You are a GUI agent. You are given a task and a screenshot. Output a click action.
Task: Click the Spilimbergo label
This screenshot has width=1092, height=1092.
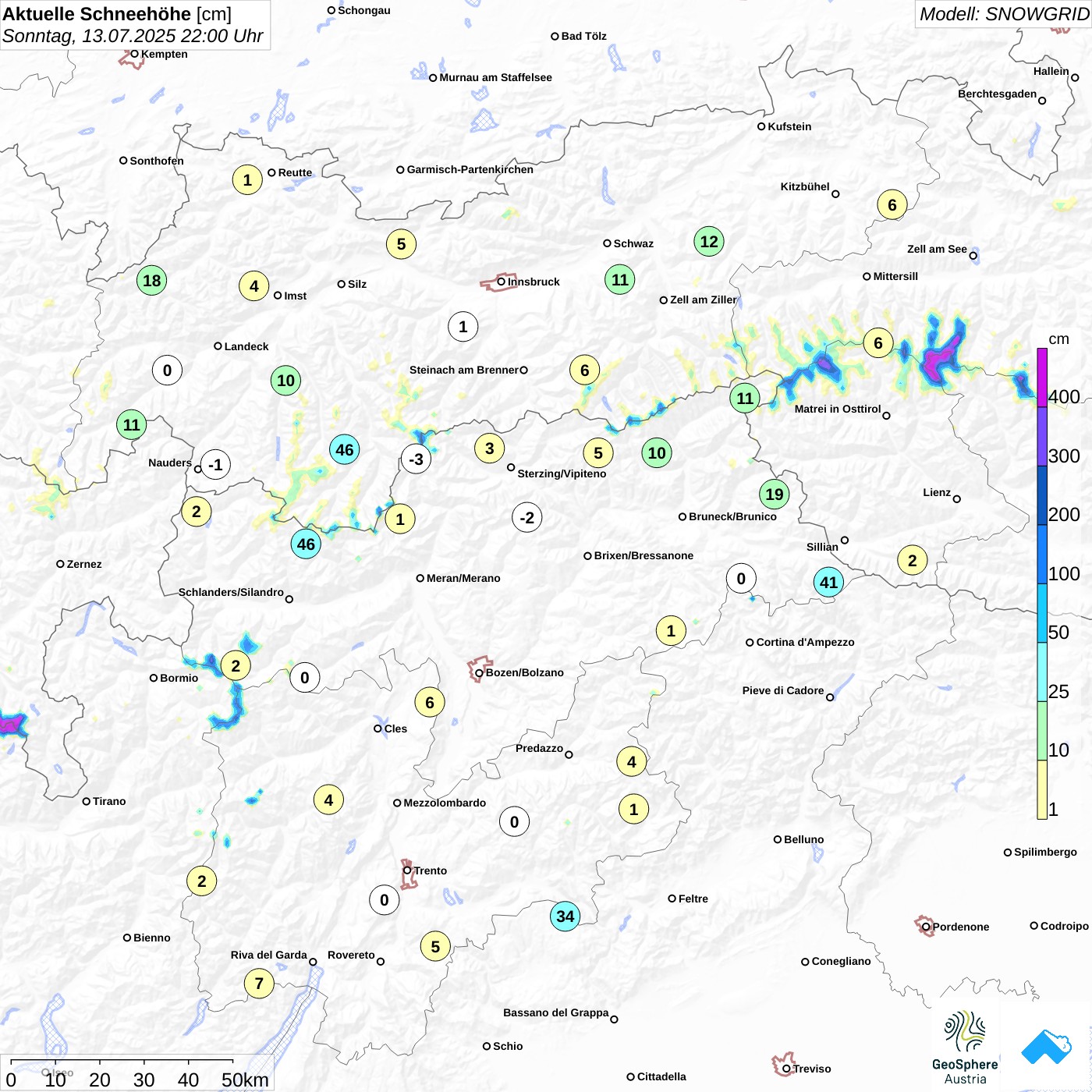click(x=1045, y=852)
